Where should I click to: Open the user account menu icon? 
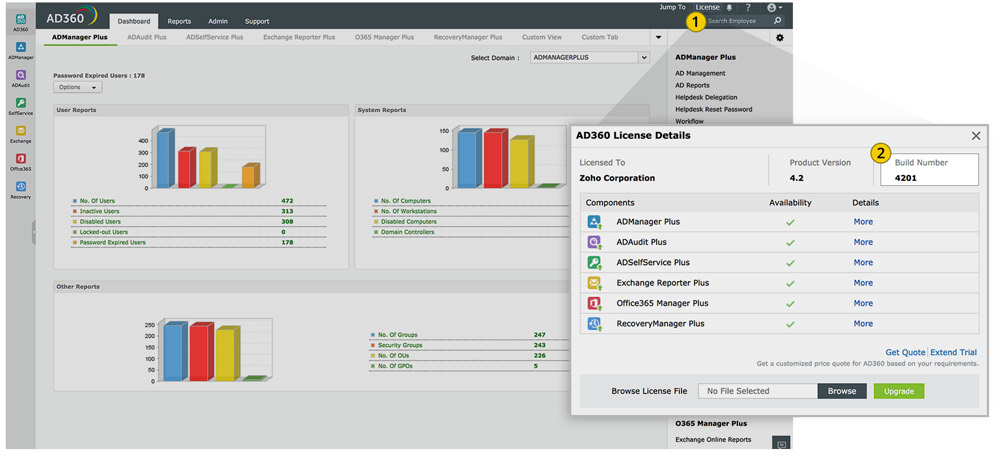point(775,8)
